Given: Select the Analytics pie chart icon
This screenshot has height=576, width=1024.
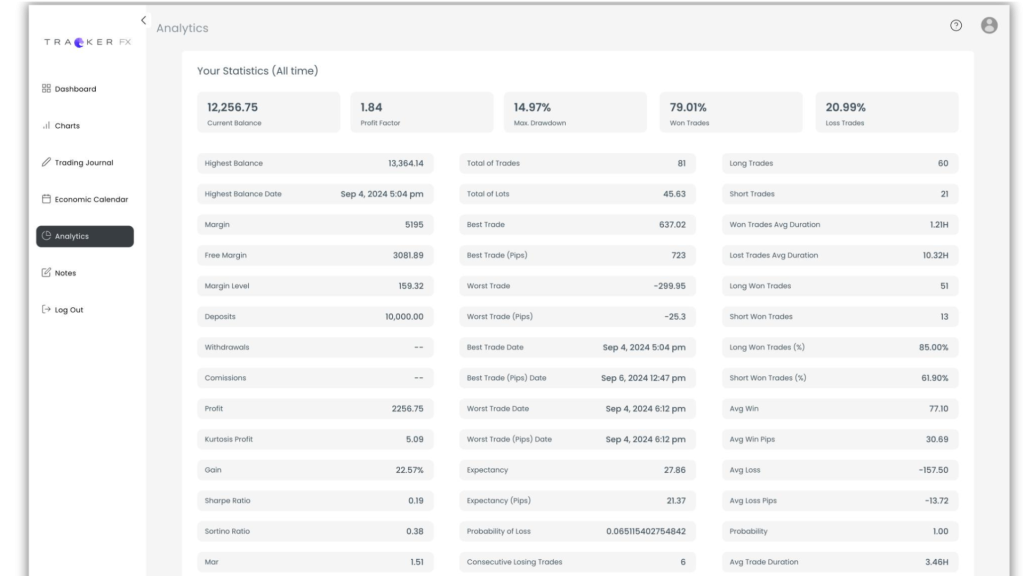Looking at the screenshot, I should click(x=48, y=236).
